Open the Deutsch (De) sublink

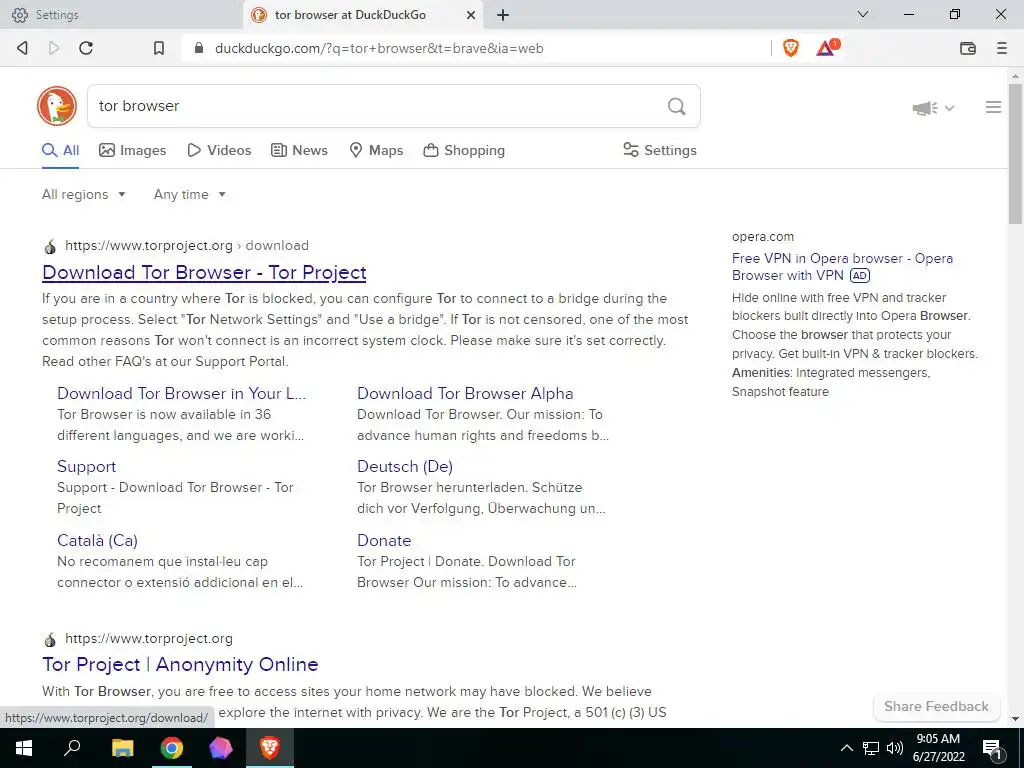coord(405,466)
